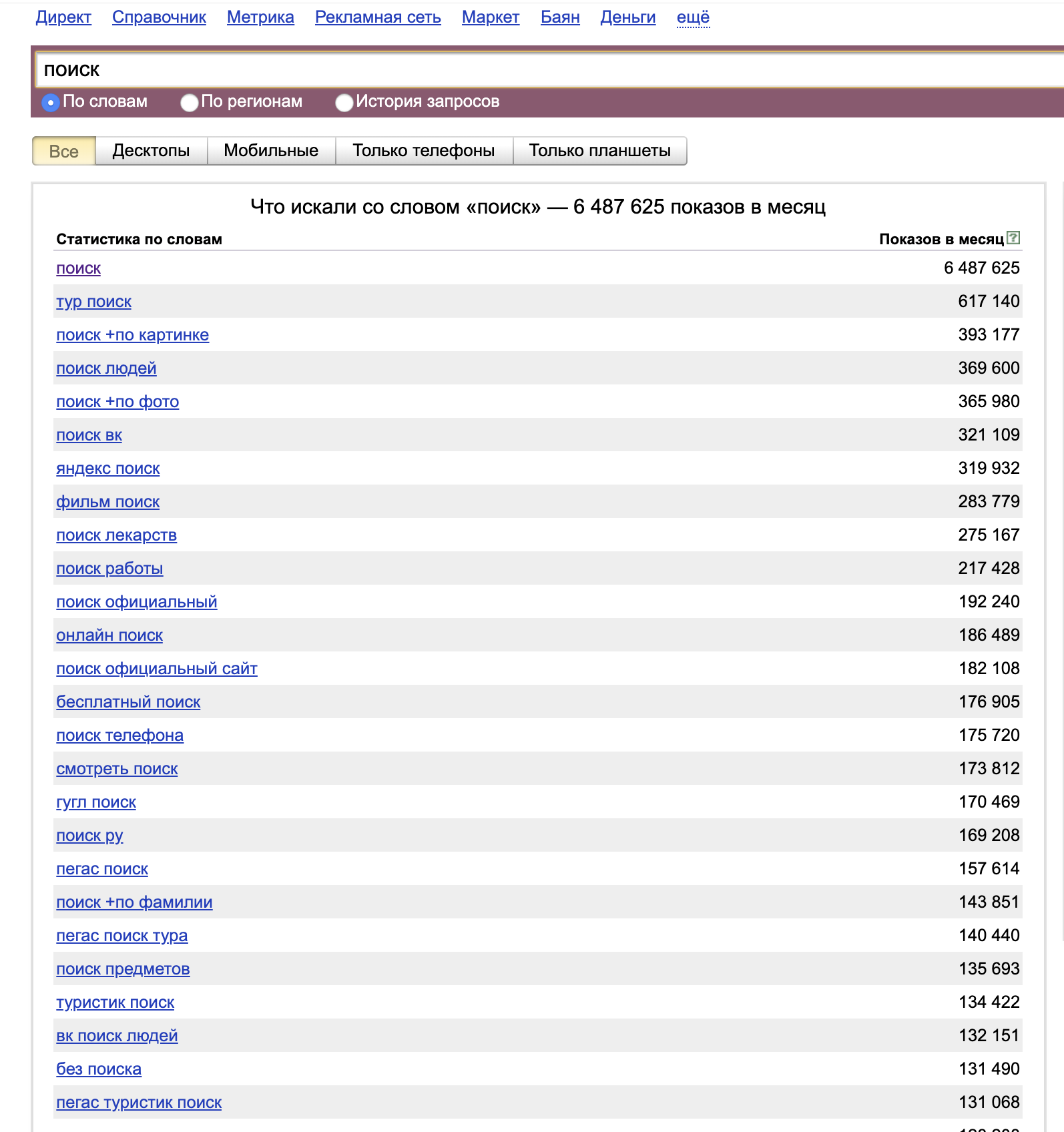Select the История запросов radio button
This screenshot has width=1064, height=1132.
point(344,103)
